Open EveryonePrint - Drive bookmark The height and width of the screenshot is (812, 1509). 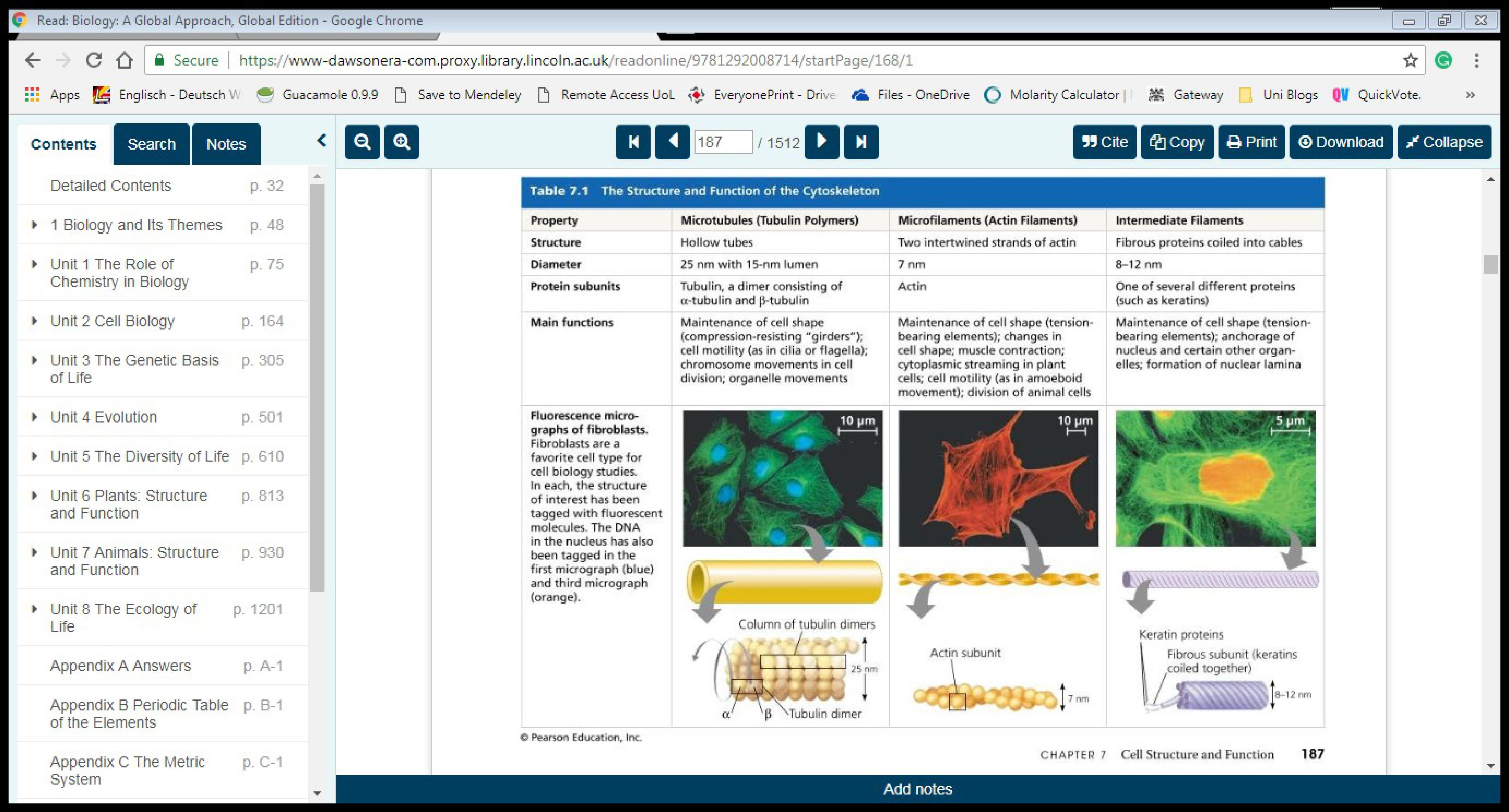[762, 95]
